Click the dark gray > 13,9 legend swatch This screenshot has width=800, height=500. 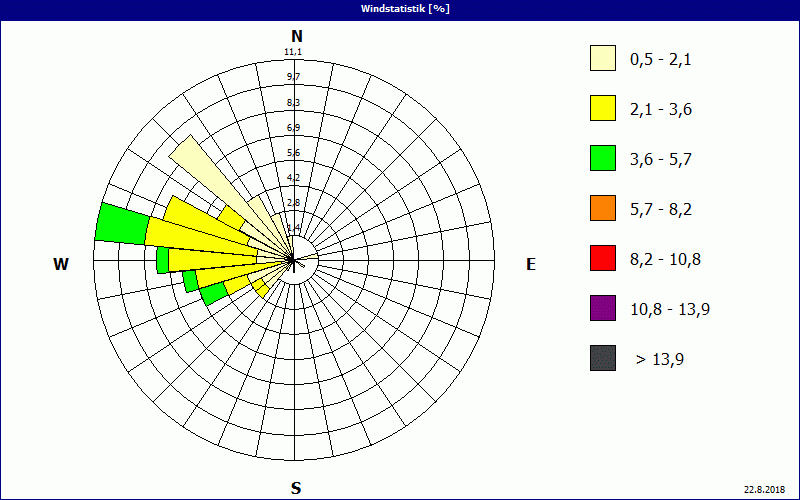(x=602, y=358)
